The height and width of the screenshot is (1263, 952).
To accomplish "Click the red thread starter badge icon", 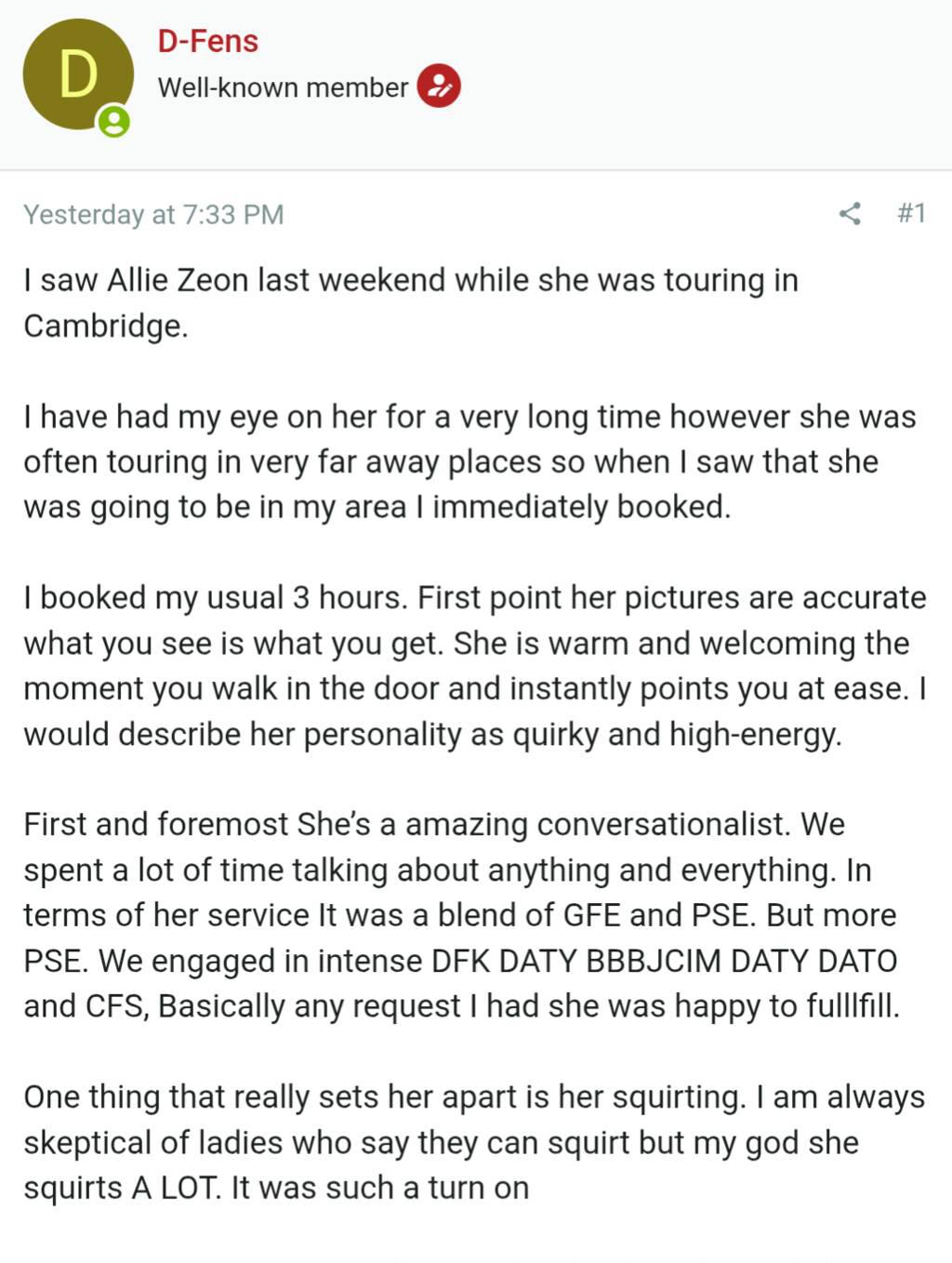I will [x=439, y=86].
